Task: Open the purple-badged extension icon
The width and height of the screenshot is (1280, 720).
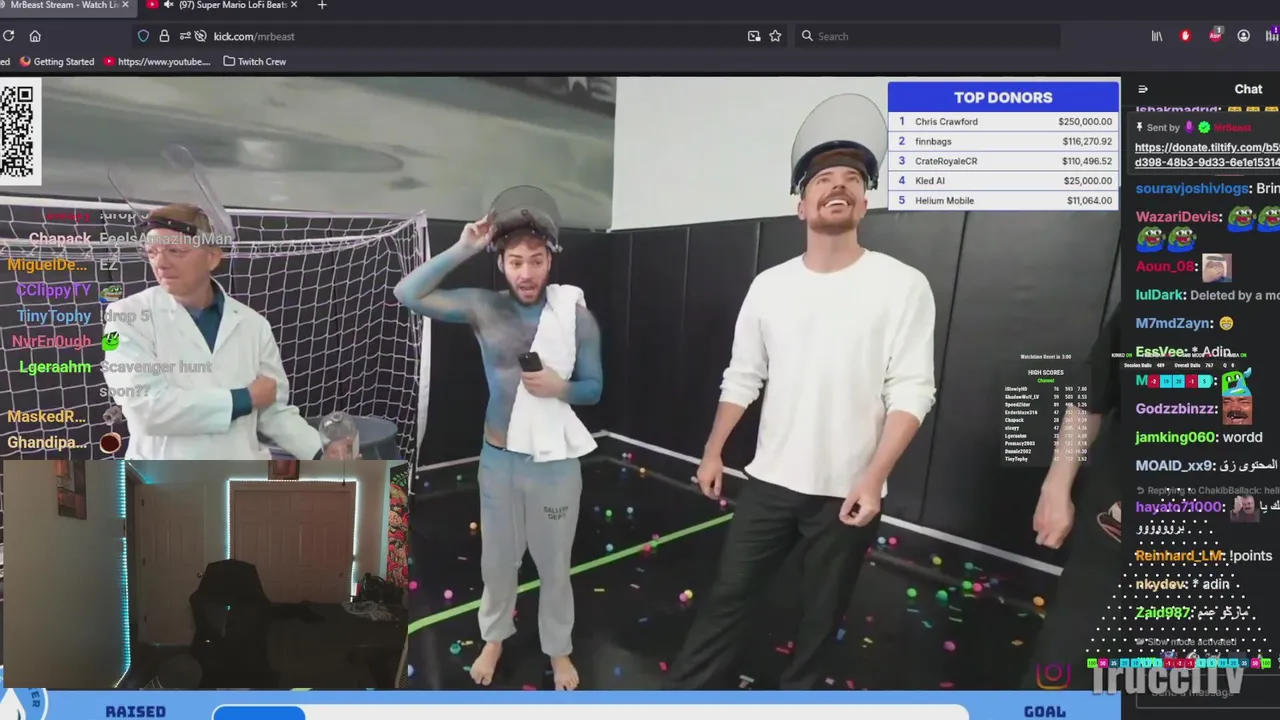Action: [x=1272, y=36]
